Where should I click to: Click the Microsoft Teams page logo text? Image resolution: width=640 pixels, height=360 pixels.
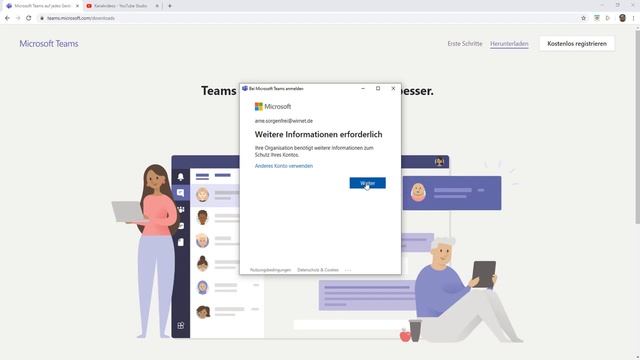pos(49,44)
